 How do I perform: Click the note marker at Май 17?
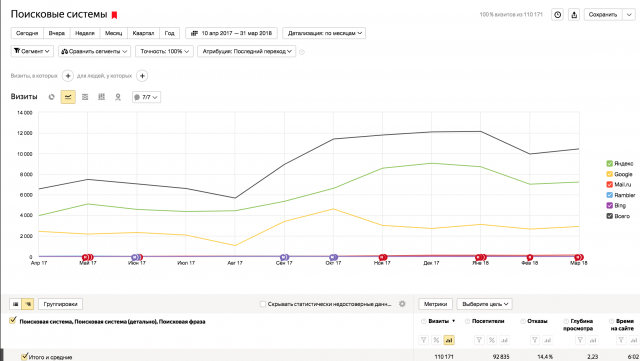click(87, 257)
